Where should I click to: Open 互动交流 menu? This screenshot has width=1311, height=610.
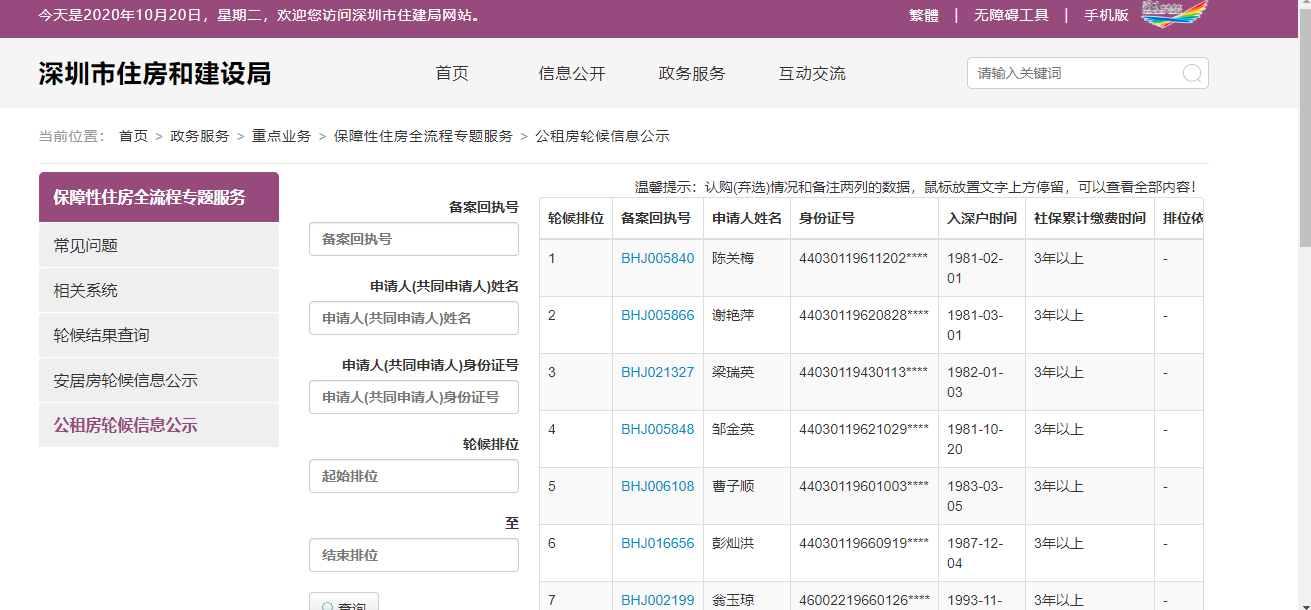[812, 73]
